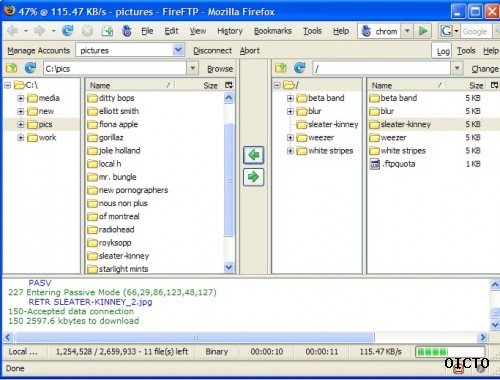This screenshot has height=380, width=500.
Task: Click the new tab icon in toolbar
Action: click(107, 31)
